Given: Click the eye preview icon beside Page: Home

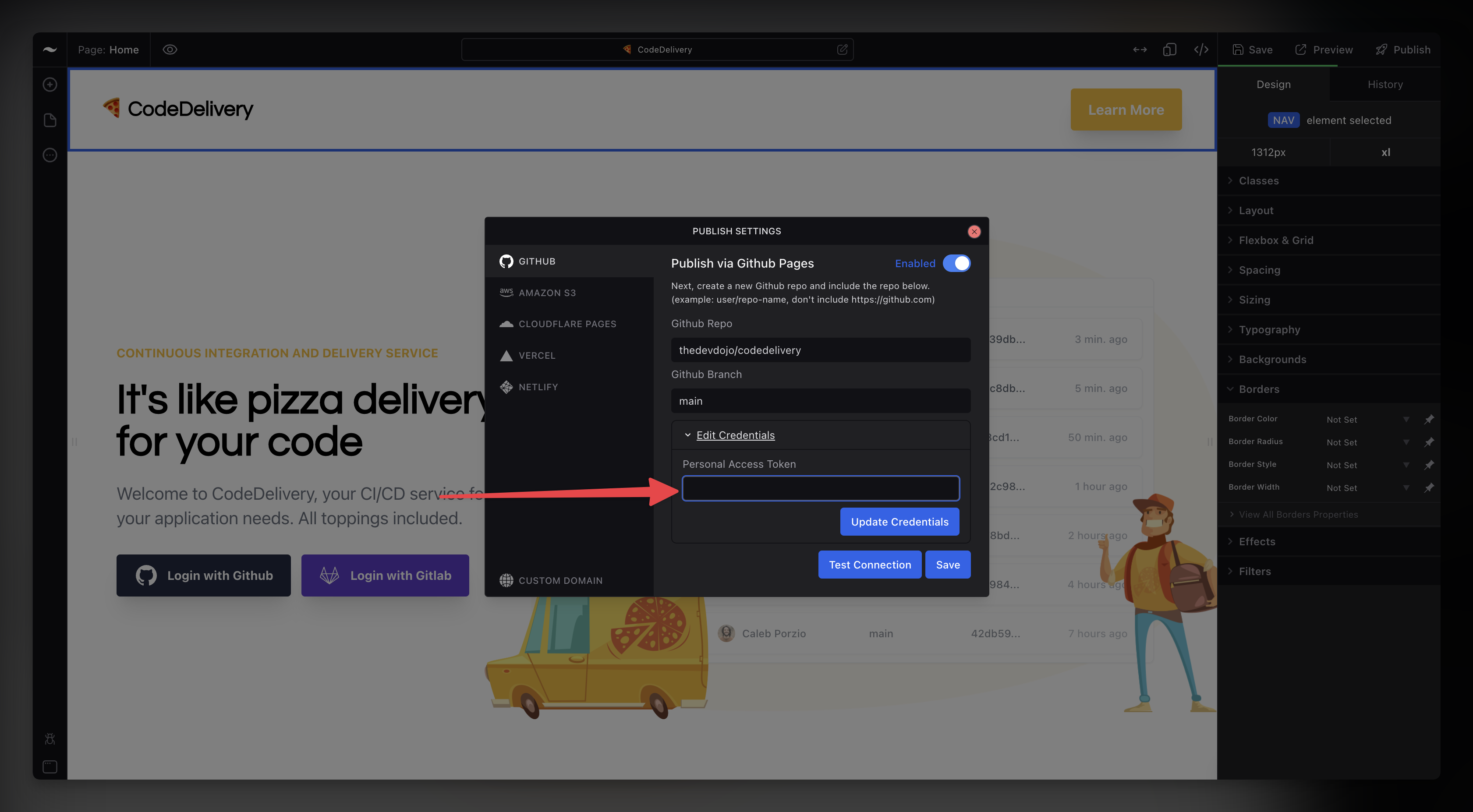Looking at the screenshot, I should pos(170,50).
